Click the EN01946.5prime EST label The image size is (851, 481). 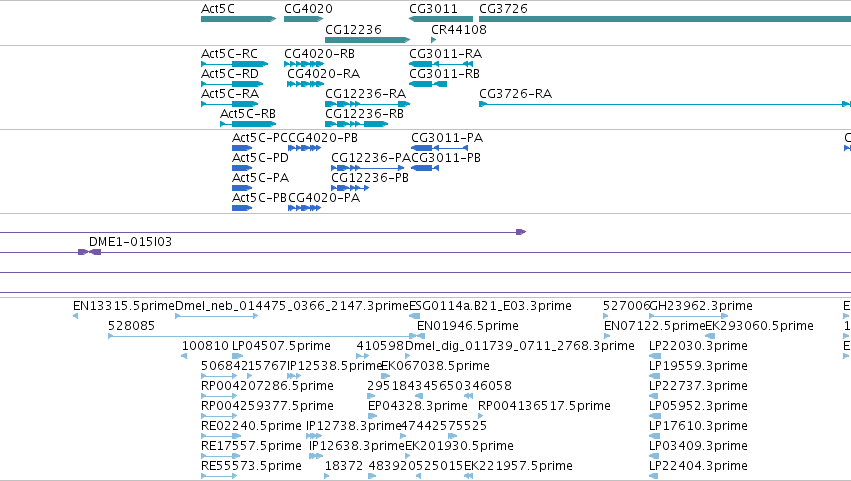[x=468, y=326]
